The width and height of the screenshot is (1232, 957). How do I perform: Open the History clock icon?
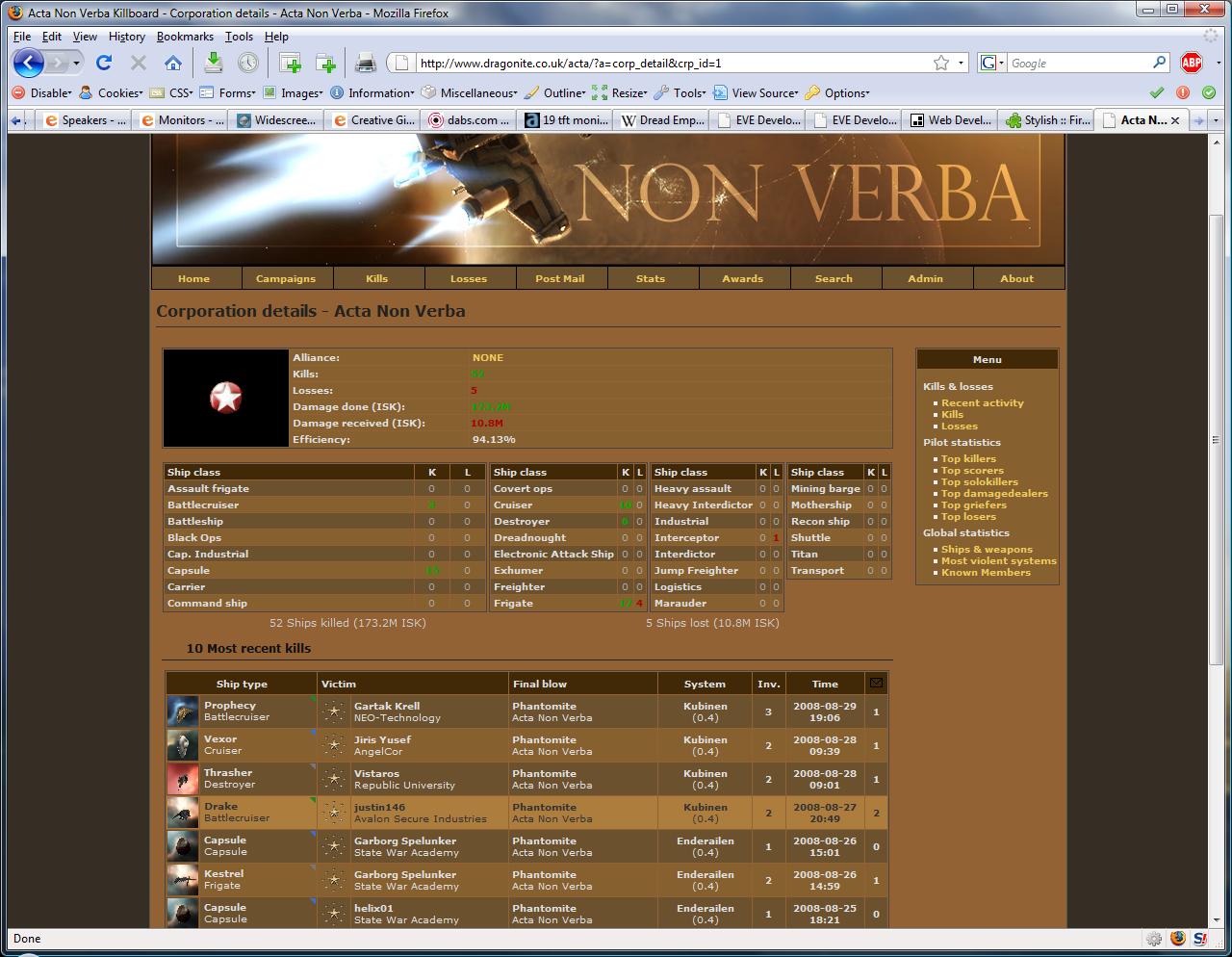248,64
